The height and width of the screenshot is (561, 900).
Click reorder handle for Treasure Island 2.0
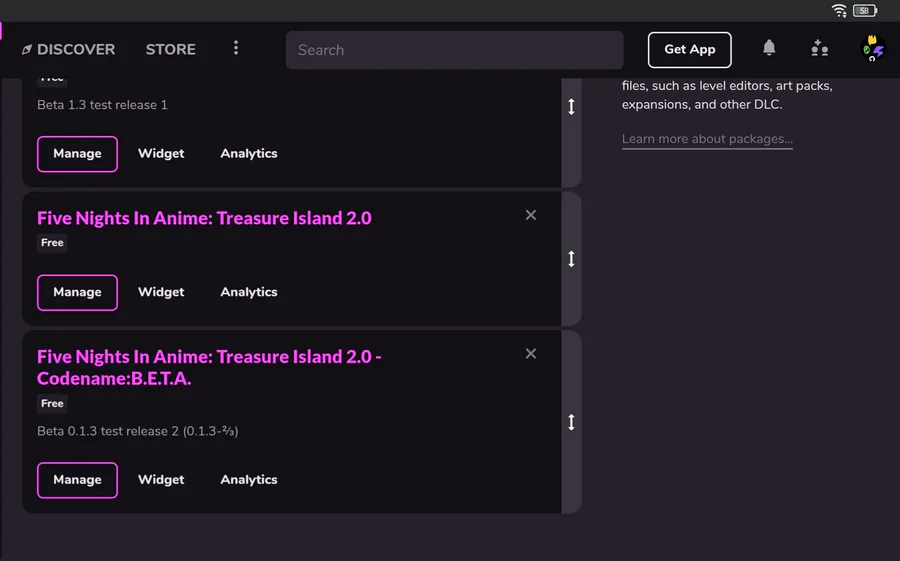click(x=571, y=259)
